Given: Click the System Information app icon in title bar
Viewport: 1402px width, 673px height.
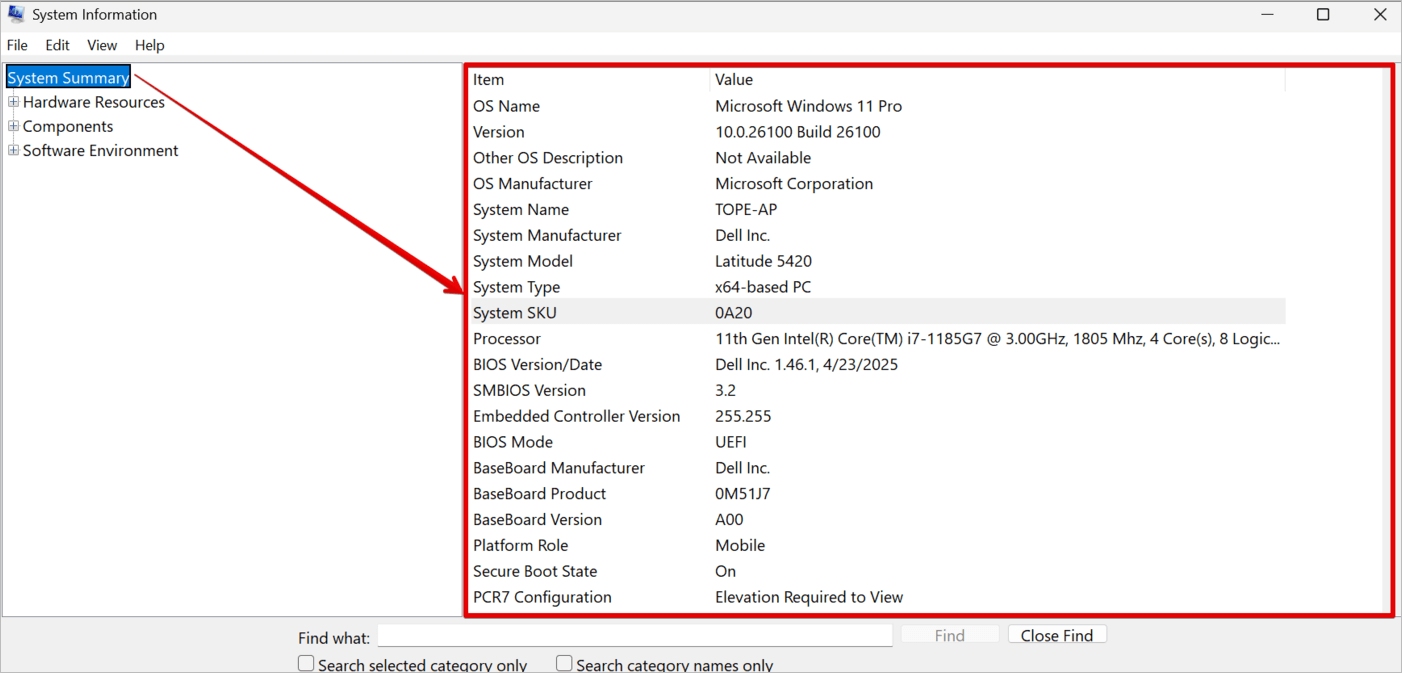Looking at the screenshot, I should (16, 14).
